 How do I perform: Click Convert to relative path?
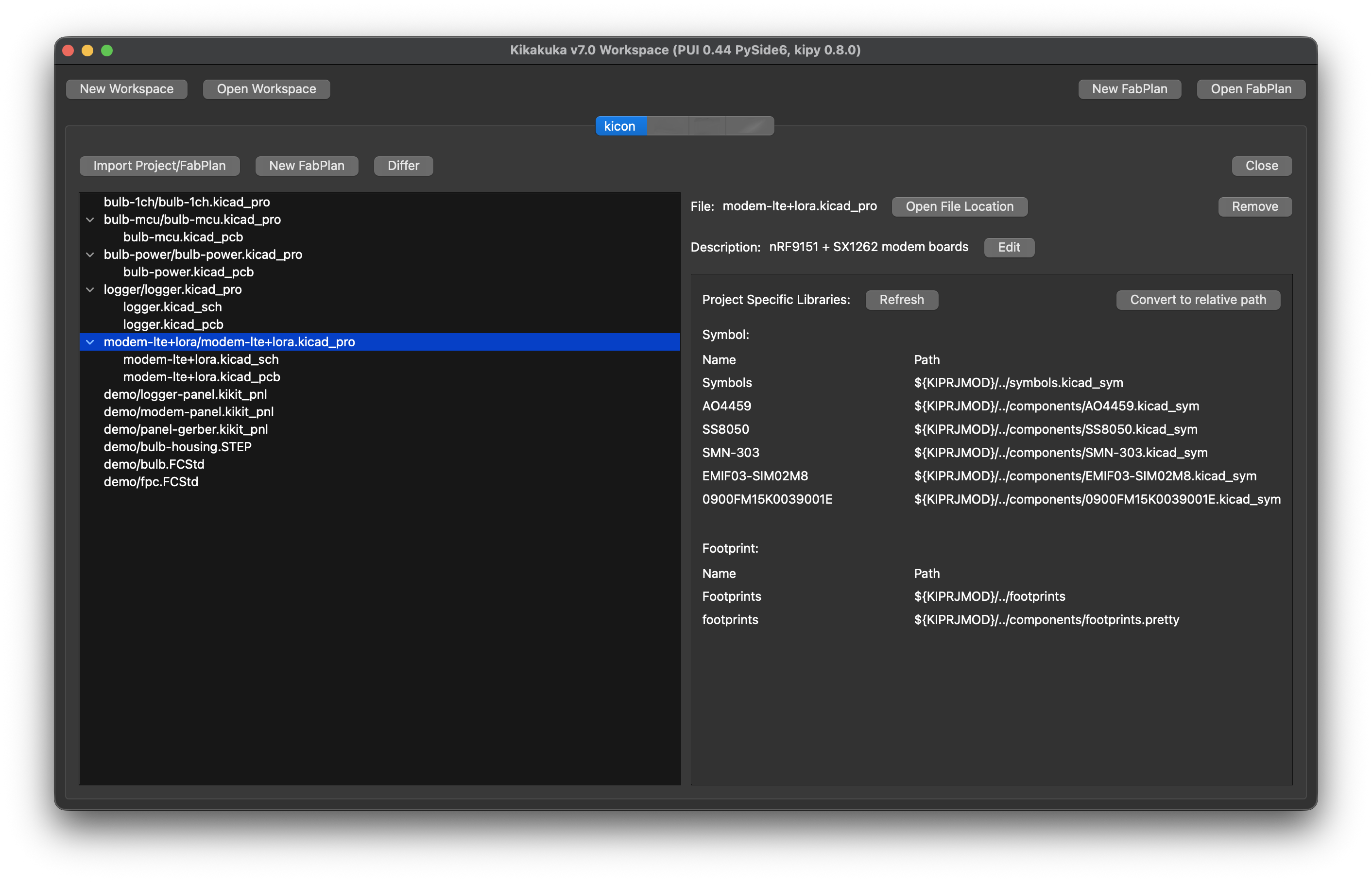click(x=1198, y=300)
